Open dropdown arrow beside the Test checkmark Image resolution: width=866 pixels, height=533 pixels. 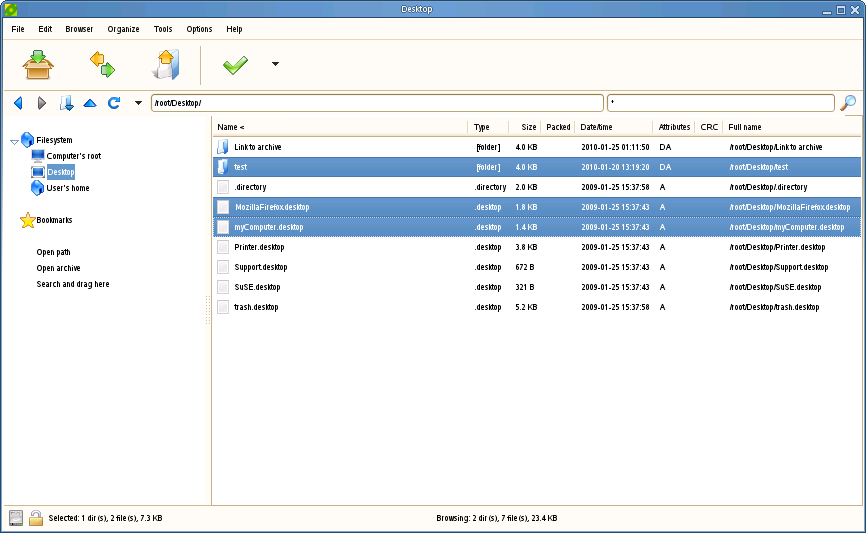(x=275, y=65)
